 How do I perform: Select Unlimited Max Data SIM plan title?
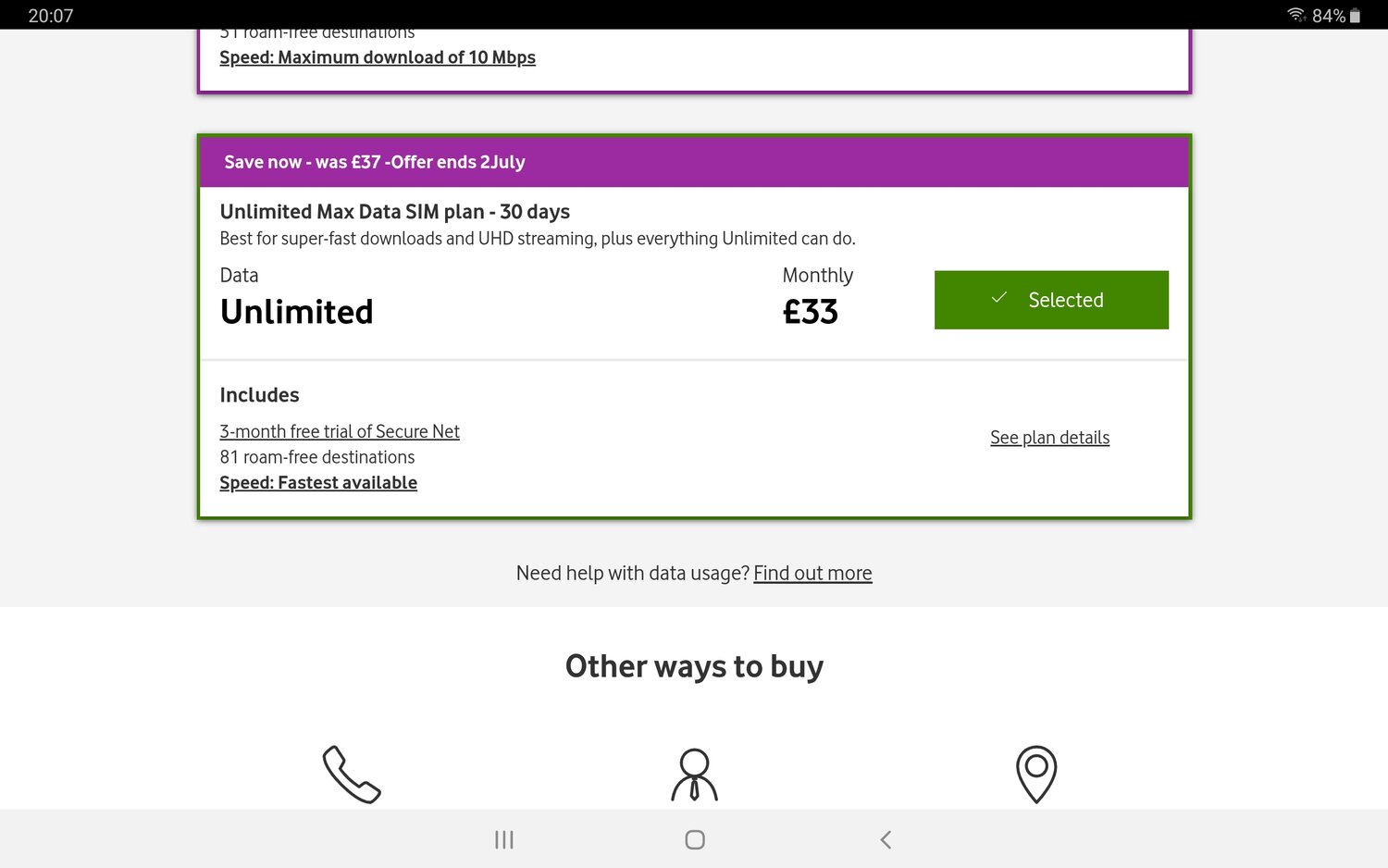pyautogui.click(x=395, y=212)
